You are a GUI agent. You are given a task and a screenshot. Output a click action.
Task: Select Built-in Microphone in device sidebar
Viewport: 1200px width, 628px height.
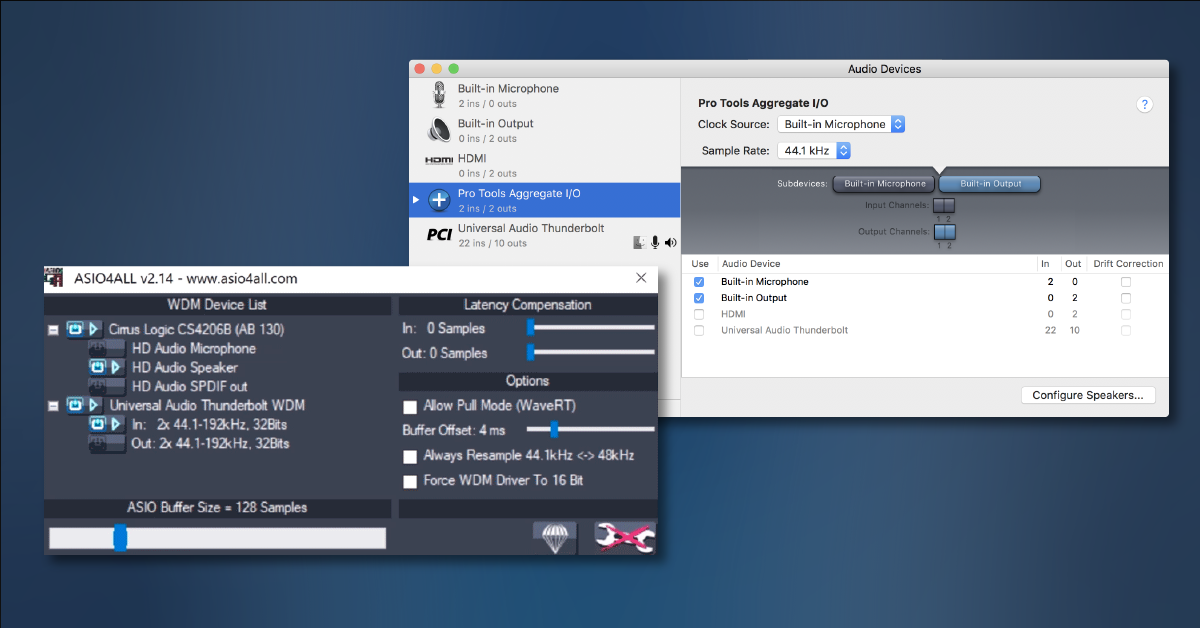click(545, 95)
